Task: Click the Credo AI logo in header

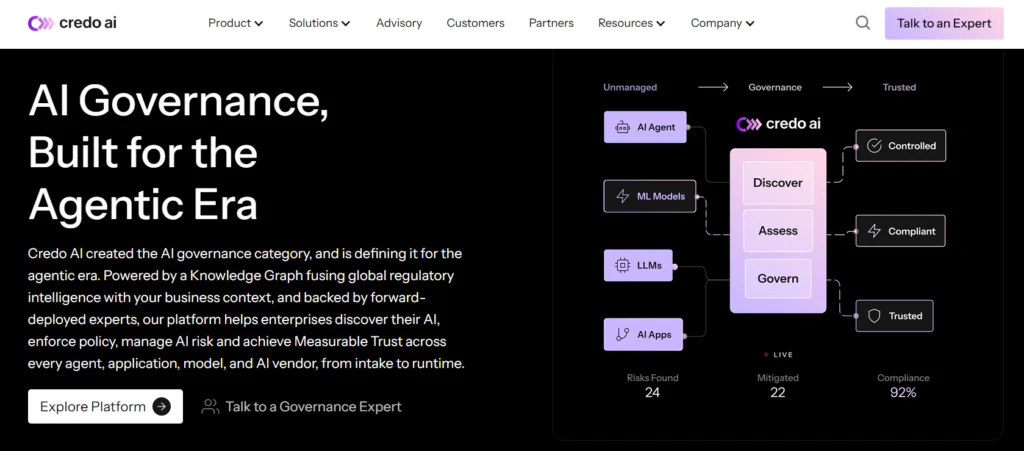Action: [72, 23]
